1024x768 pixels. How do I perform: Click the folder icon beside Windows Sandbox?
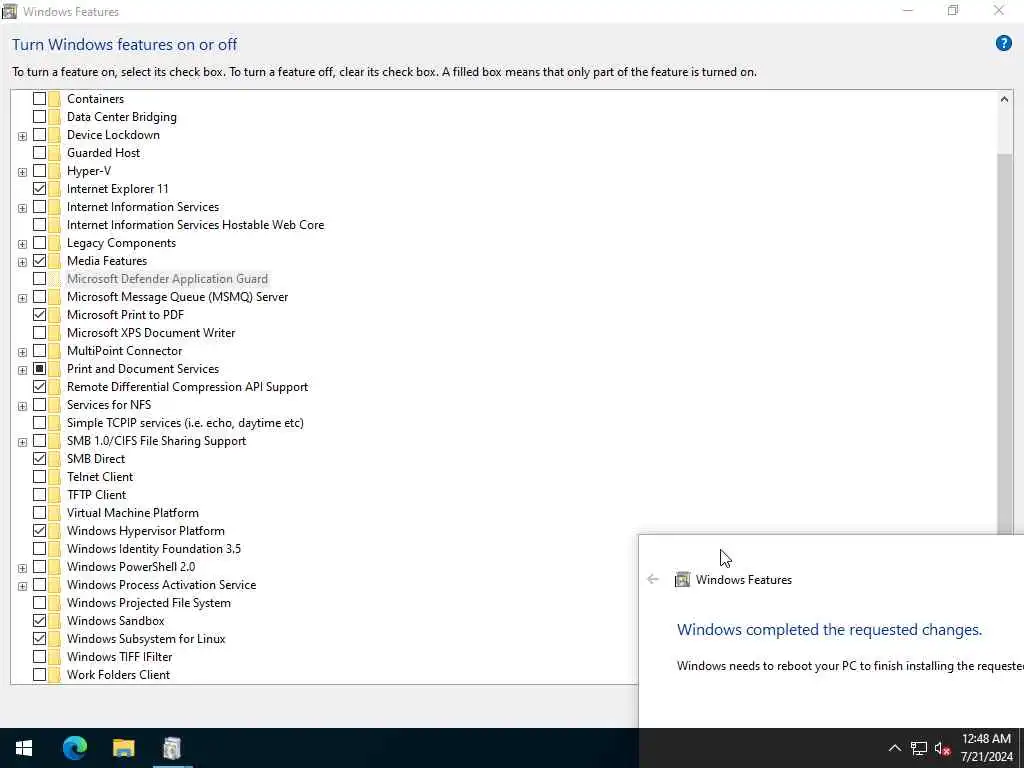[54, 620]
